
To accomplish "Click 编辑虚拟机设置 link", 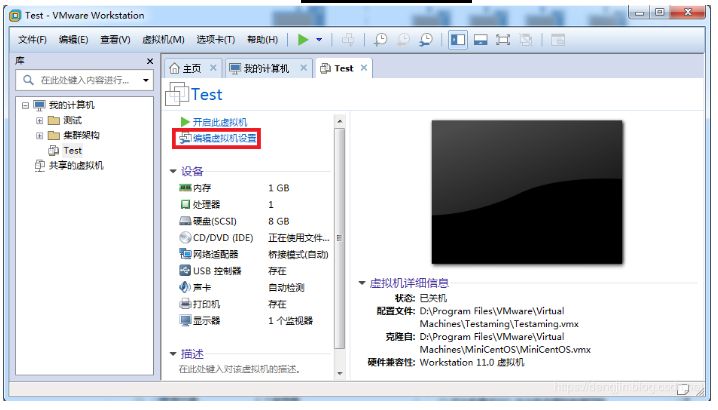I will pos(224,138).
